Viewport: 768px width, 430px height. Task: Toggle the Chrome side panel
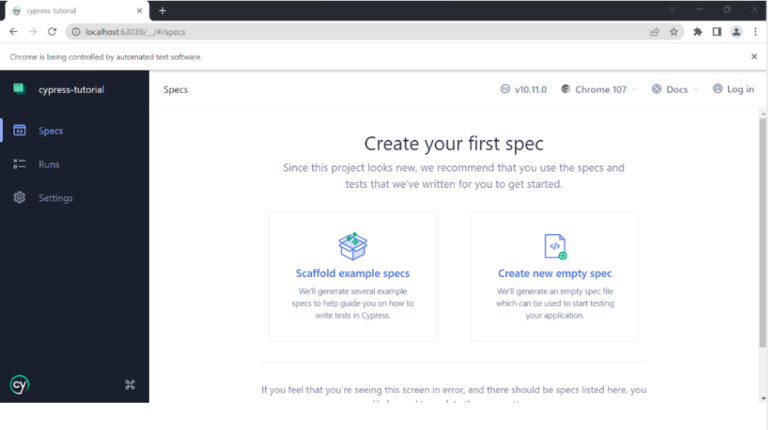click(x=716, y=31)
